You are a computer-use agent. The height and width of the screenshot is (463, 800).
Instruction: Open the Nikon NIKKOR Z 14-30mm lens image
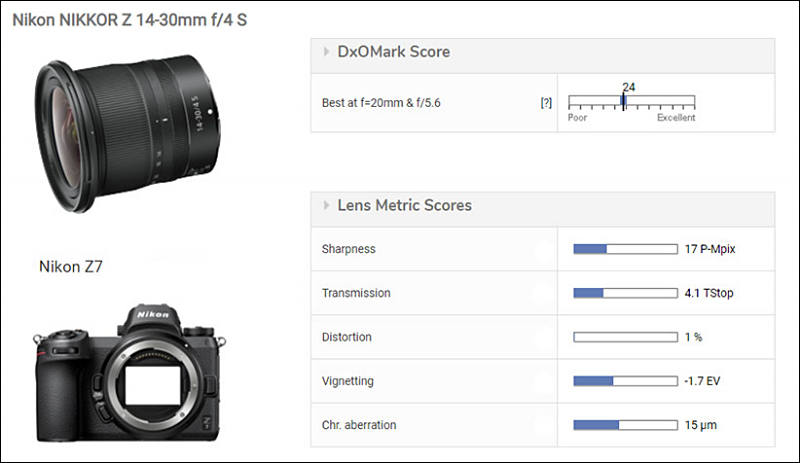tap(128, 133)
